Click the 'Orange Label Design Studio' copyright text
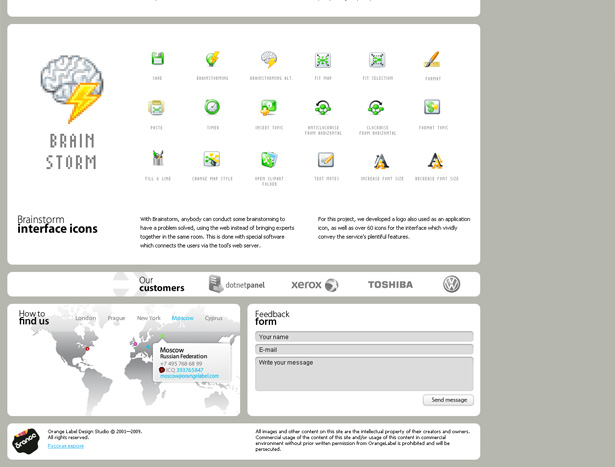This screenshot has height=467, width=615. point(95,432)
